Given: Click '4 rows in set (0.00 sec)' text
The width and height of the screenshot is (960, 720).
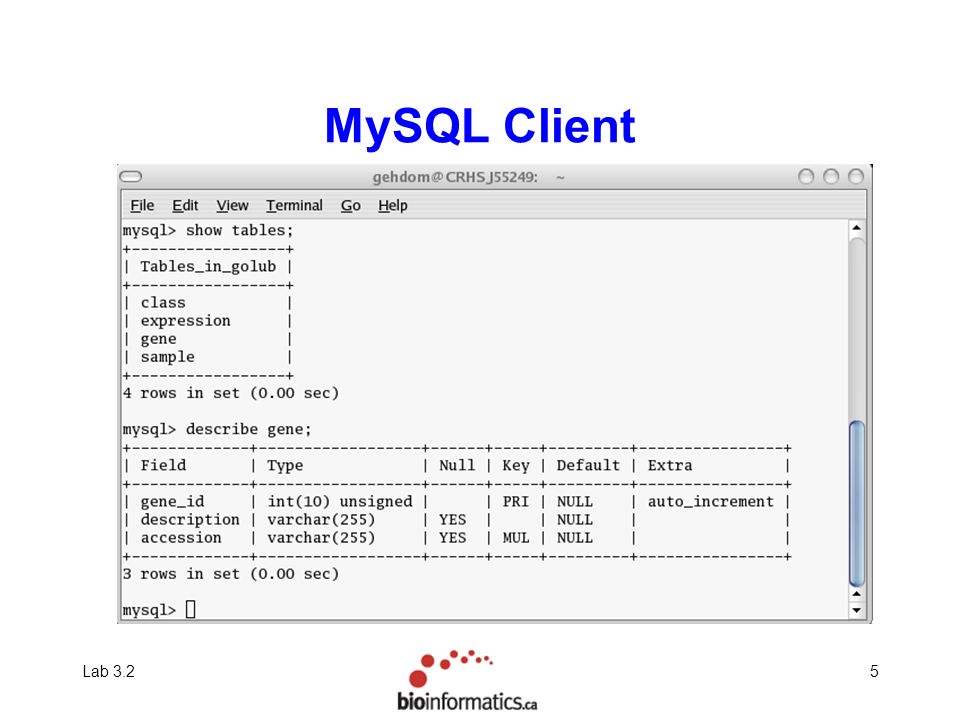Looking at the screenshot, I should point(231,393).
